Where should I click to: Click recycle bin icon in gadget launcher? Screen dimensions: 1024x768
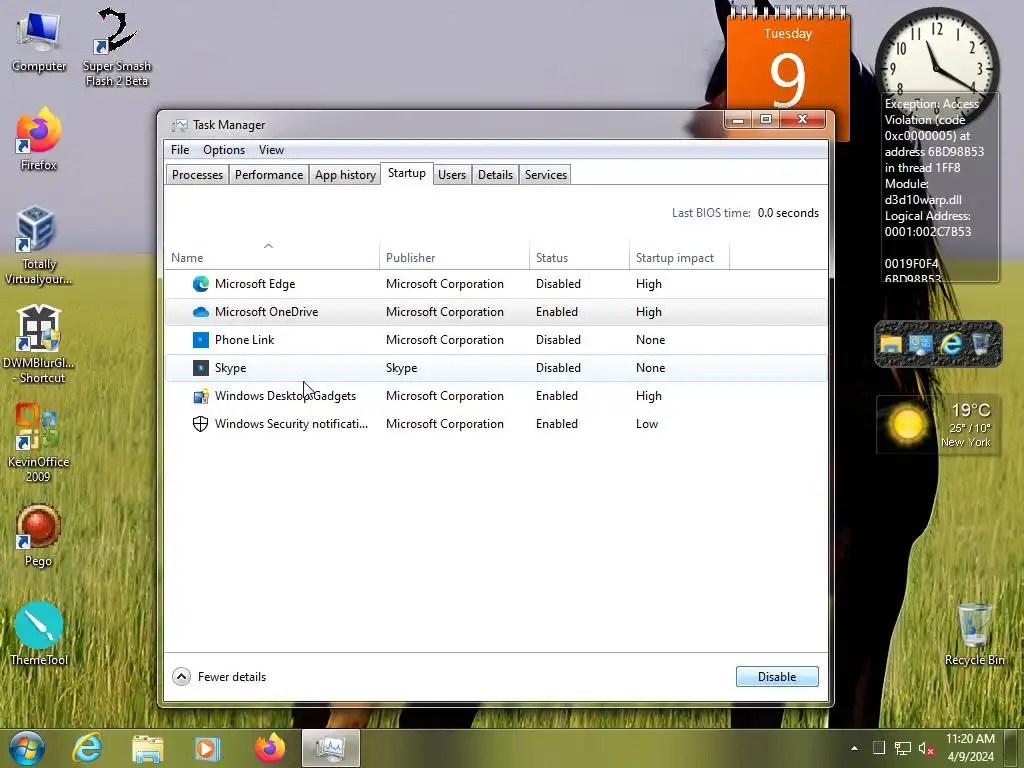pyautogui.click(x=981, y=343)
